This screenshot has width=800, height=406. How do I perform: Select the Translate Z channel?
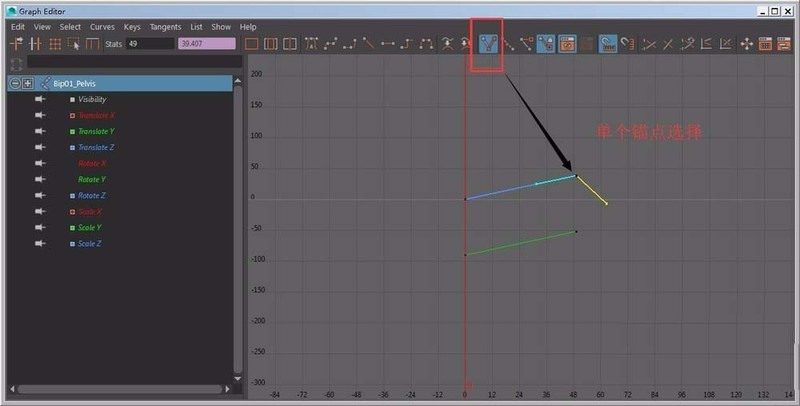96,147
